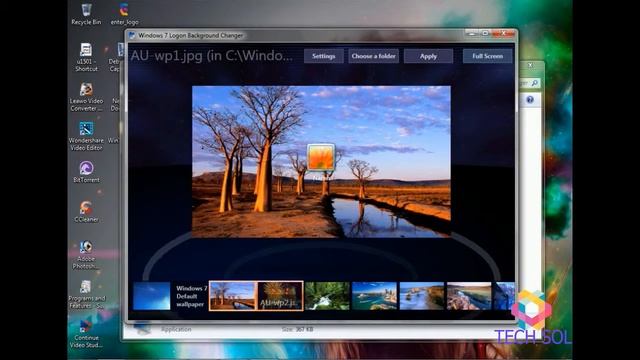Click search magnifier in background Explorer window

[x=534, y=83]
